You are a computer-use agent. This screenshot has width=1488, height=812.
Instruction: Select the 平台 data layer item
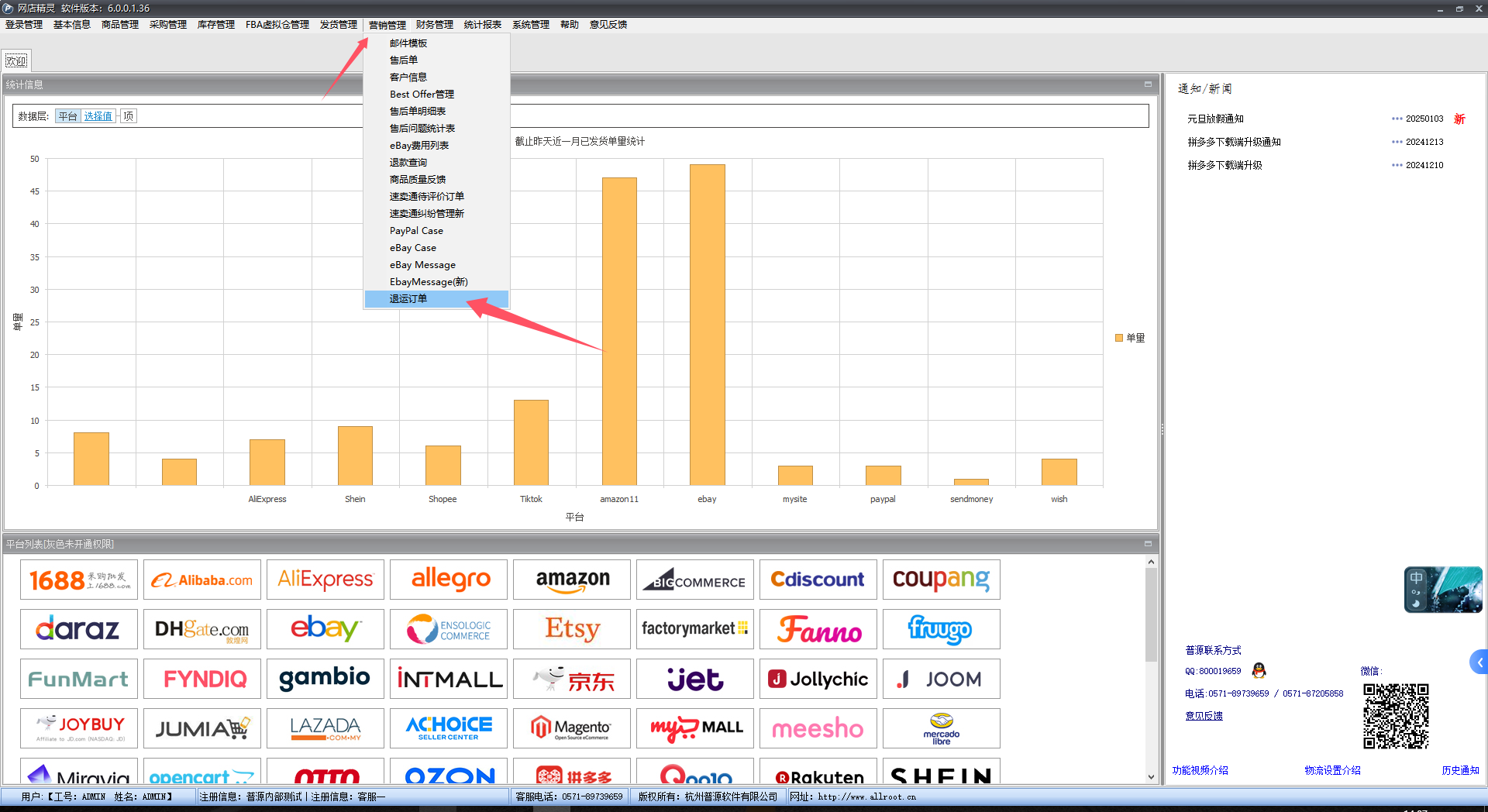tap(68, 116)
